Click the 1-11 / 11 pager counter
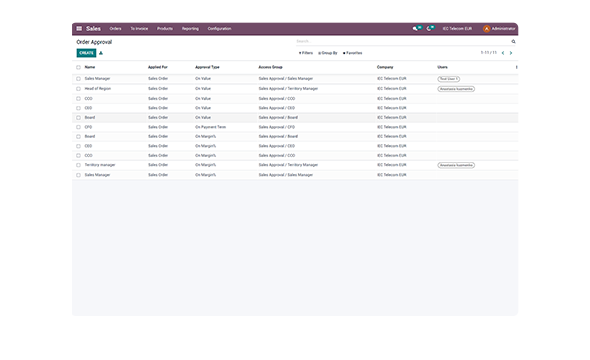The image size is (590, 360). pos(488,53)
